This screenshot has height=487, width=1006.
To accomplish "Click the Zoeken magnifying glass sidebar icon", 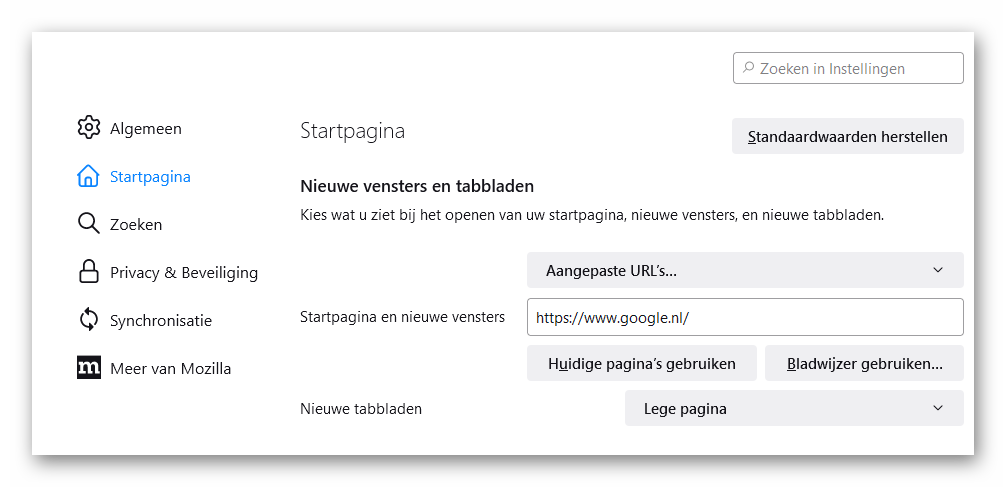I will click(89, 224).
